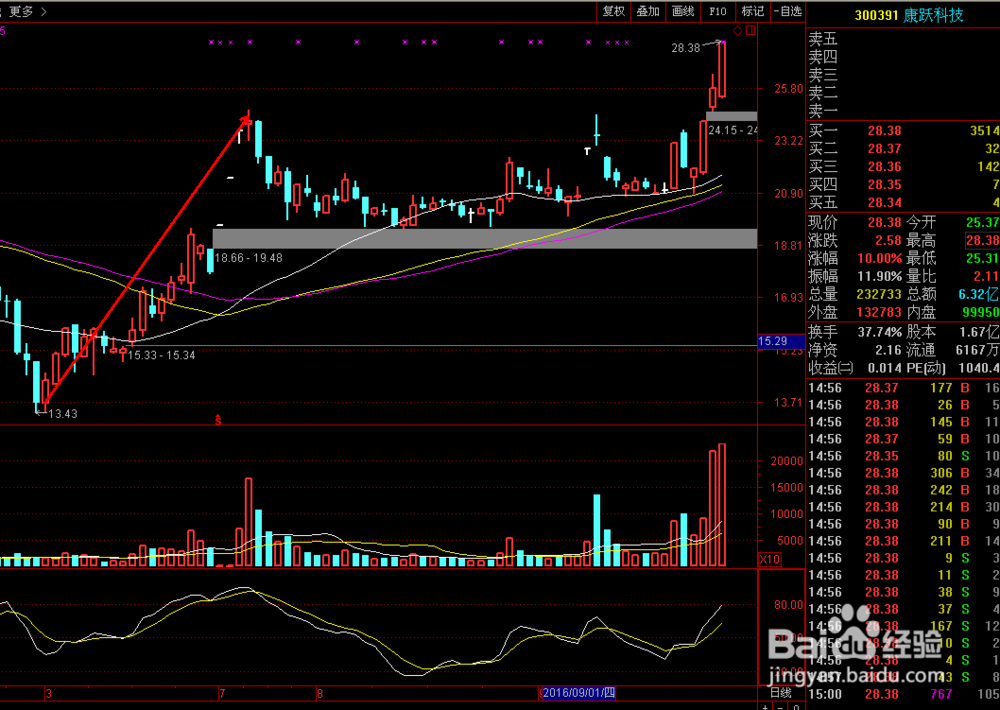Image resolution: width=1000 pixels, height=710 pixels.
Task: Click the 24.15 gap label near latest candles
Action: click(732, 130)
